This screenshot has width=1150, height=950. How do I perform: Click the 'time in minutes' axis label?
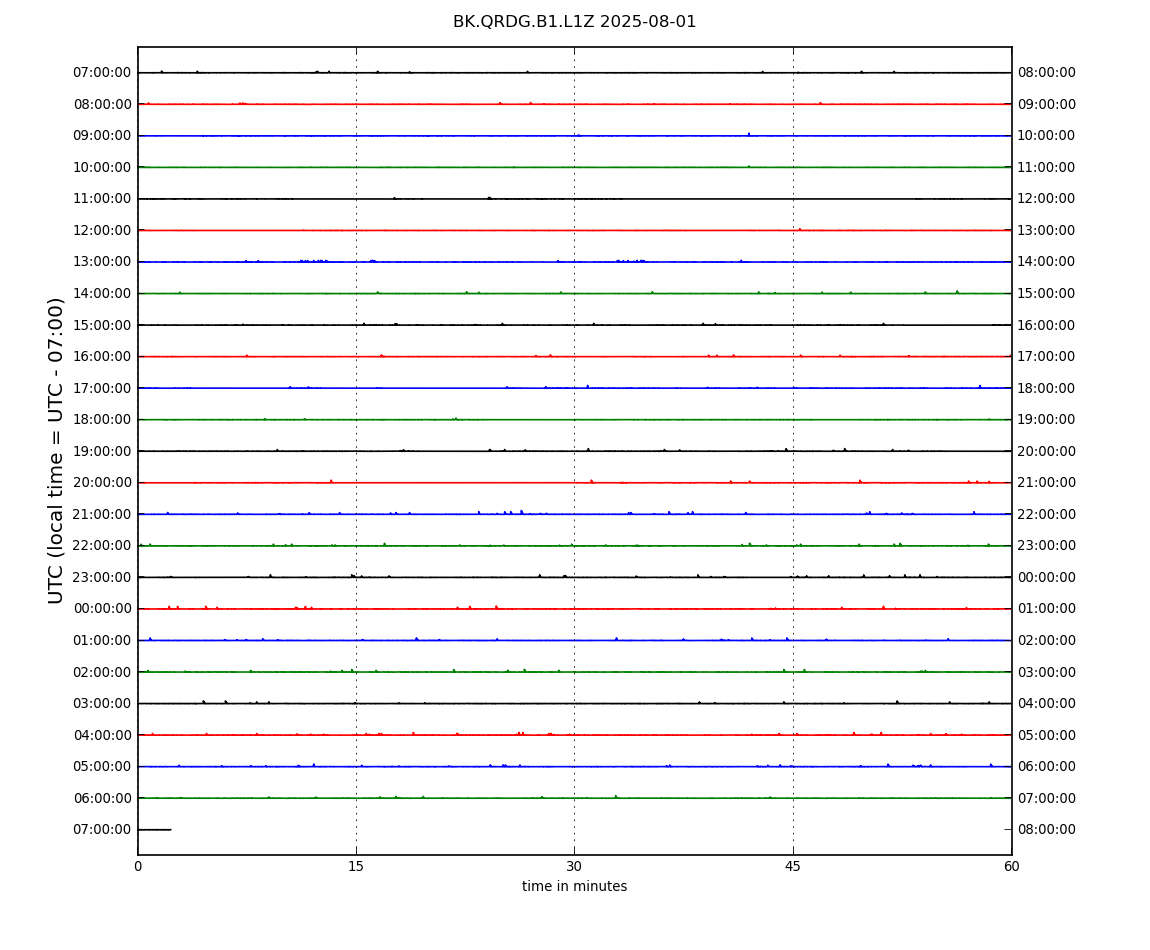point(574,886)
